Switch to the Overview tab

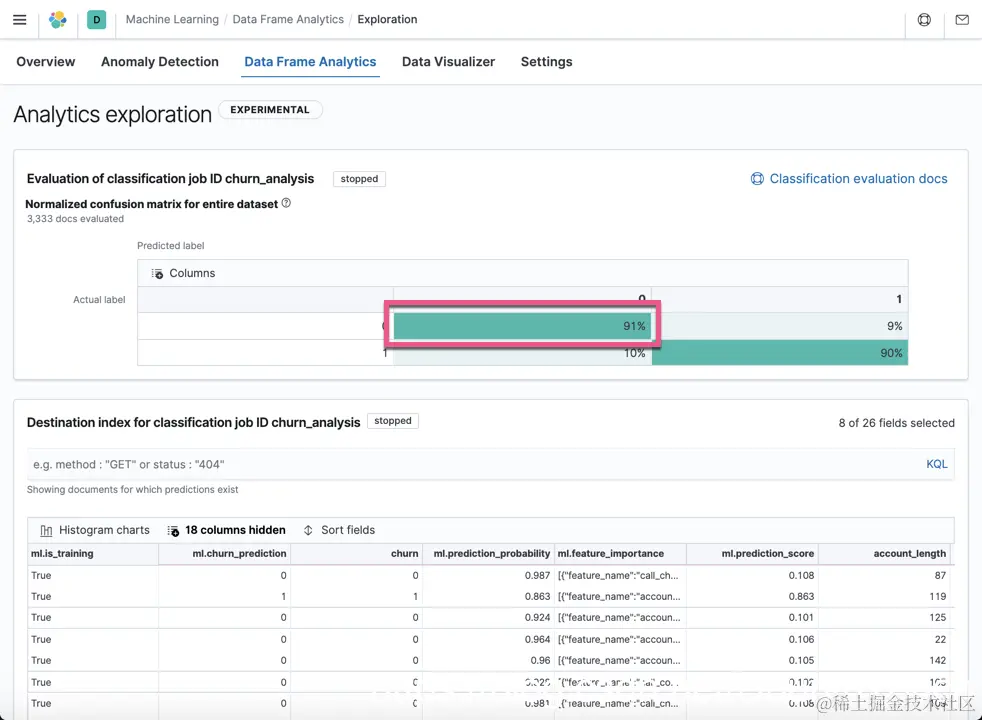click(x=46, y=61)
